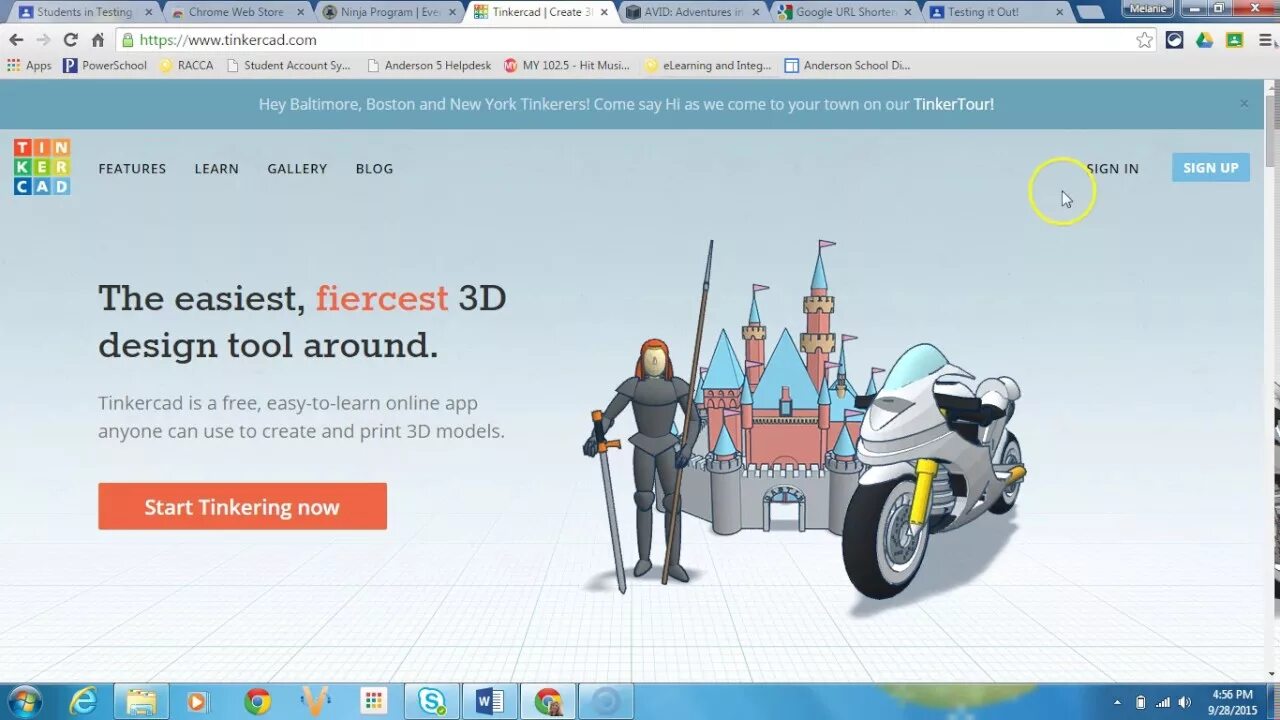1280x720 pixels.
Task: Open the Apps bookmark shortcut
Action: coord(29,65)
